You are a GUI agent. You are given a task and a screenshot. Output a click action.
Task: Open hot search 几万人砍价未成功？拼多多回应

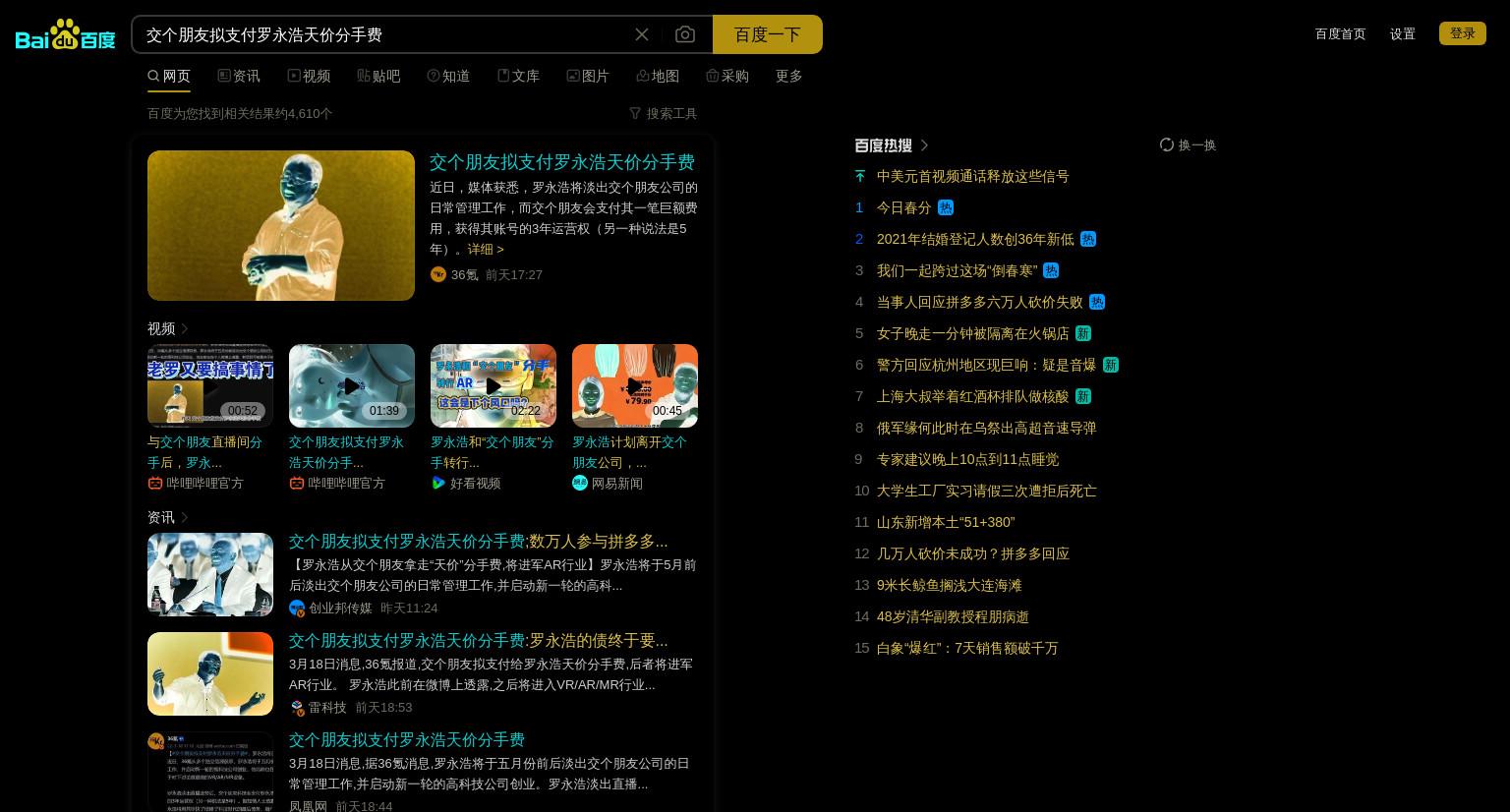coord(973,553)
